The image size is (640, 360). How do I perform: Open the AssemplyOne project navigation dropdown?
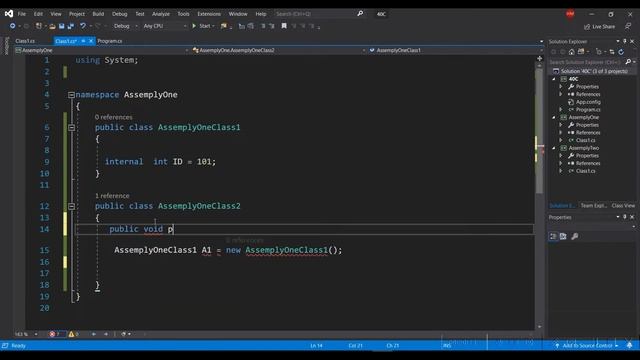(x=102, y=50)
